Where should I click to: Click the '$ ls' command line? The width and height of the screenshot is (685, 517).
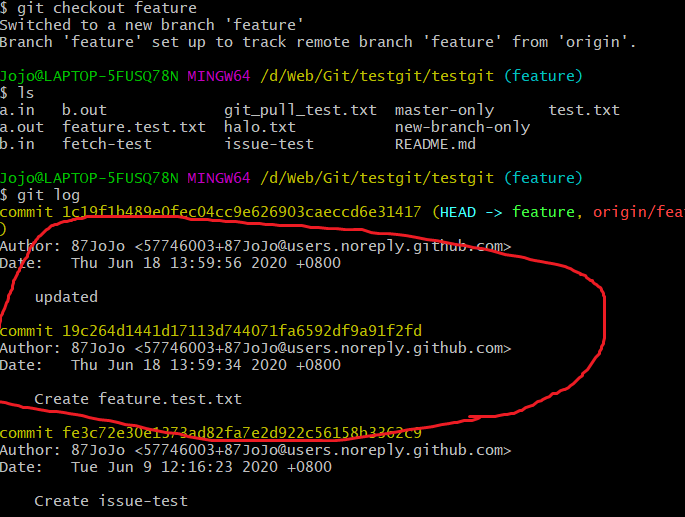click(17, 93)
